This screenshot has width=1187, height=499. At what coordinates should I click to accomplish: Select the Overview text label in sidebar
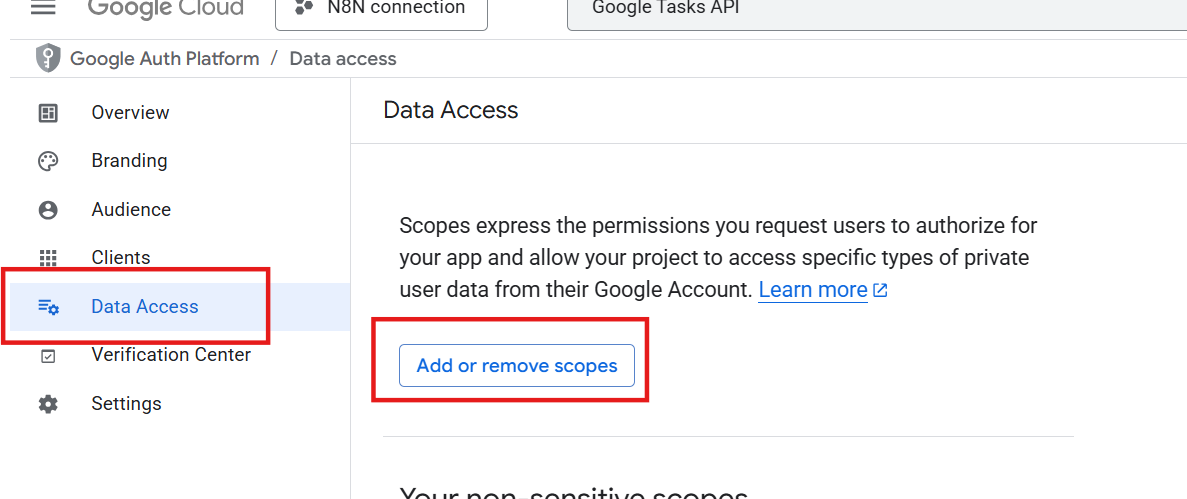tap(130, 113)
